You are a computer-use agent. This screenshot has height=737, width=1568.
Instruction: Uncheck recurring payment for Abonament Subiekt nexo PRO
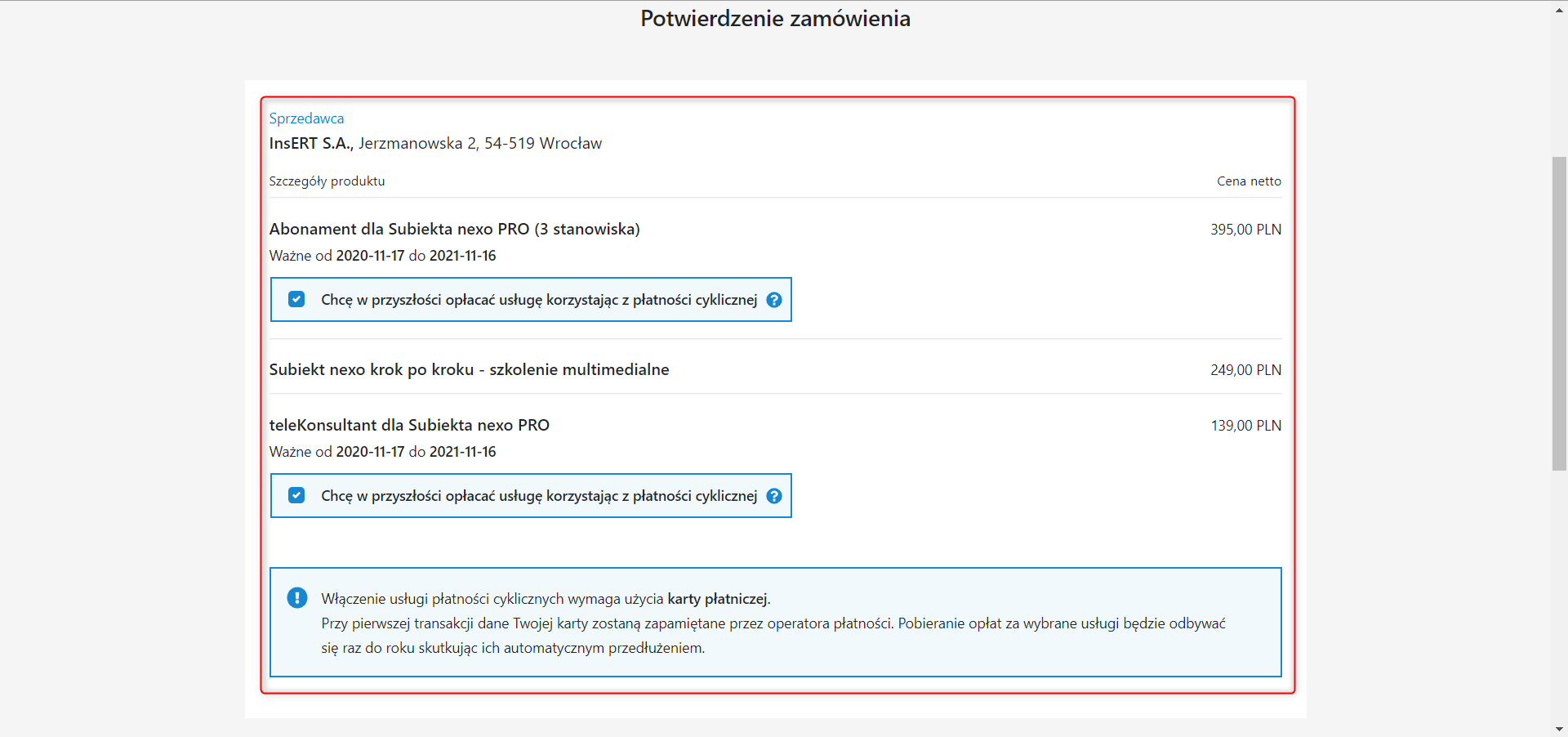[x=296, y=300]
